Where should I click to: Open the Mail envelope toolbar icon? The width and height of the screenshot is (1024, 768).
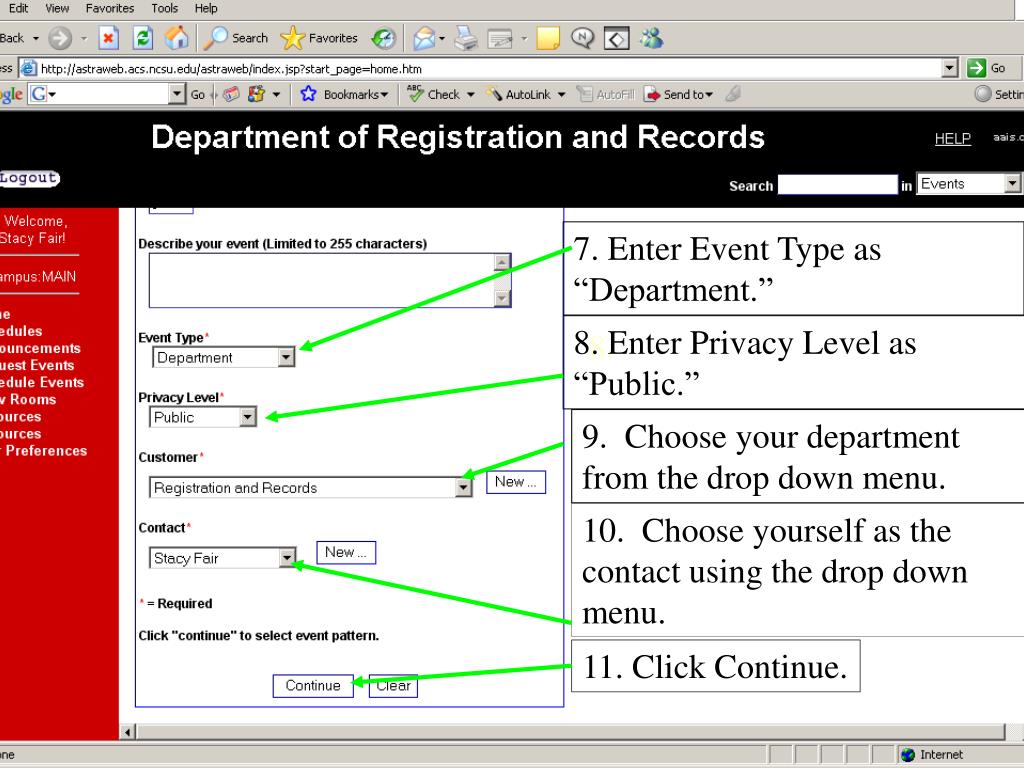(x=424, y=39)
